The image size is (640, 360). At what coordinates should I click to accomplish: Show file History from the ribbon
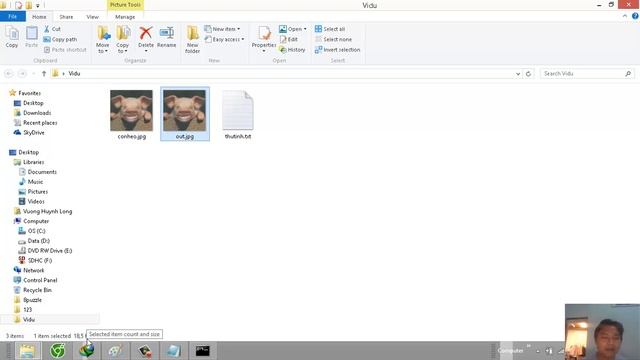292,49
